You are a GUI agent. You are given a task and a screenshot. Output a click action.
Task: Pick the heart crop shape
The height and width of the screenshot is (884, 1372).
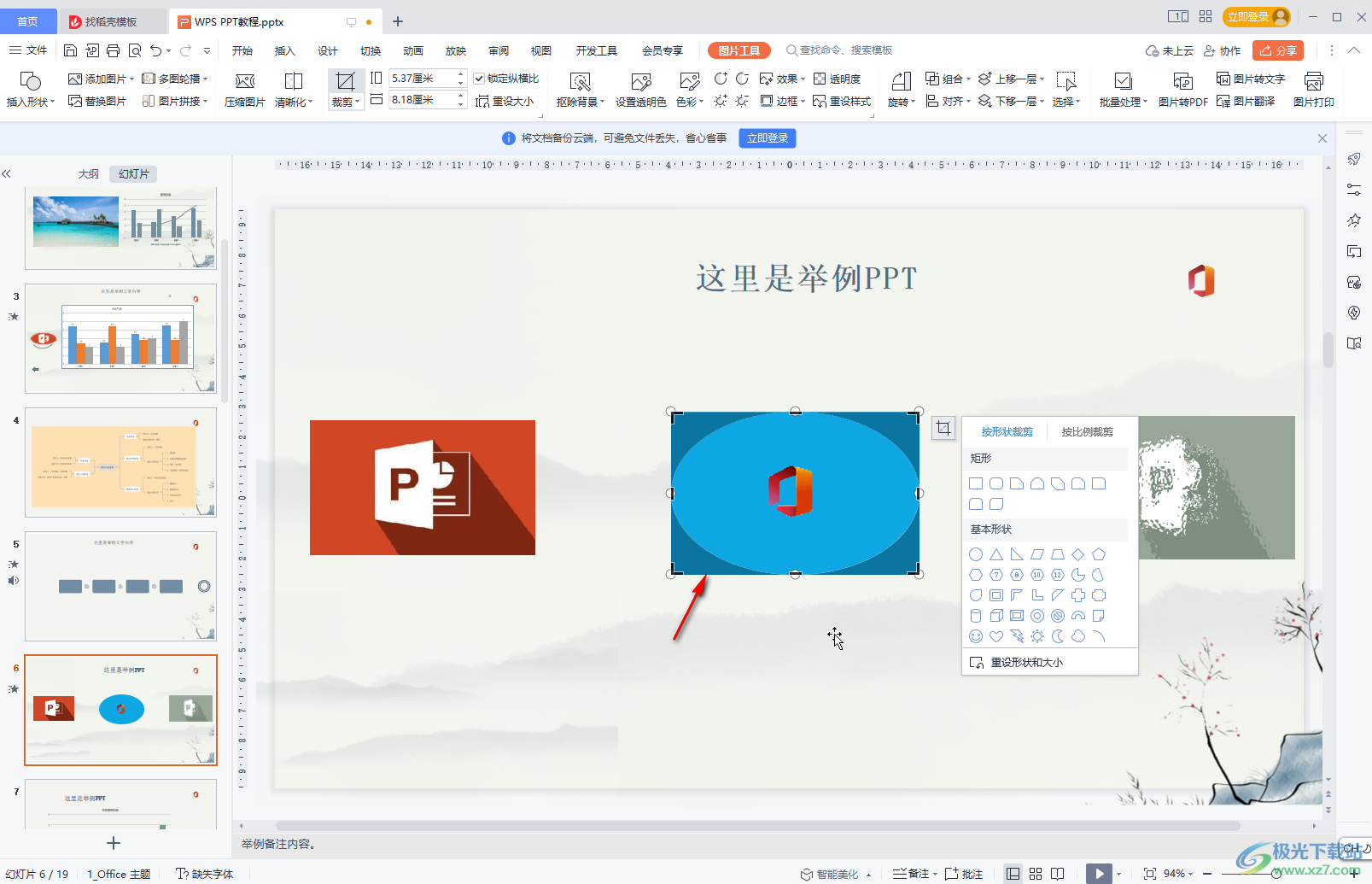(996, 636)
